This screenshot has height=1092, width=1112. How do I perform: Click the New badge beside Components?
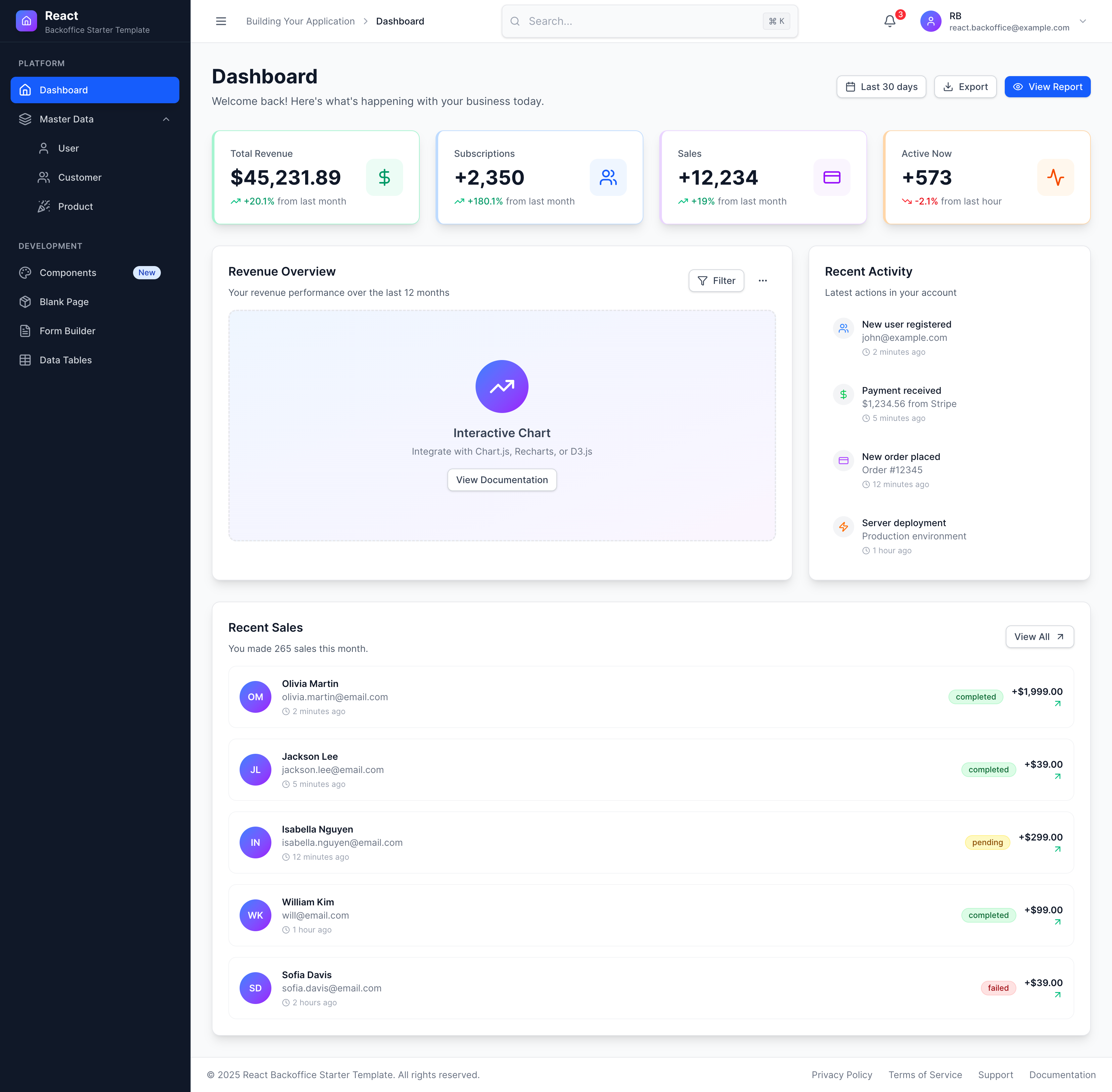(x=147, y=273)
